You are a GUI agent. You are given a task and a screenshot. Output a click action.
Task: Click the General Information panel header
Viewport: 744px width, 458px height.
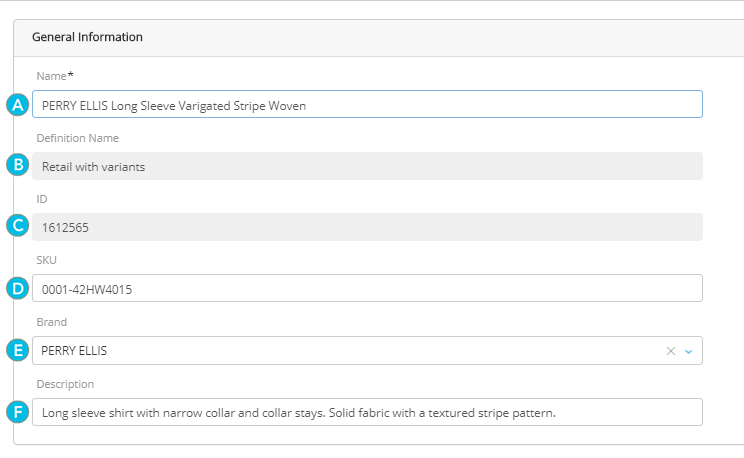pyautogui.click(x=88, y=37)
